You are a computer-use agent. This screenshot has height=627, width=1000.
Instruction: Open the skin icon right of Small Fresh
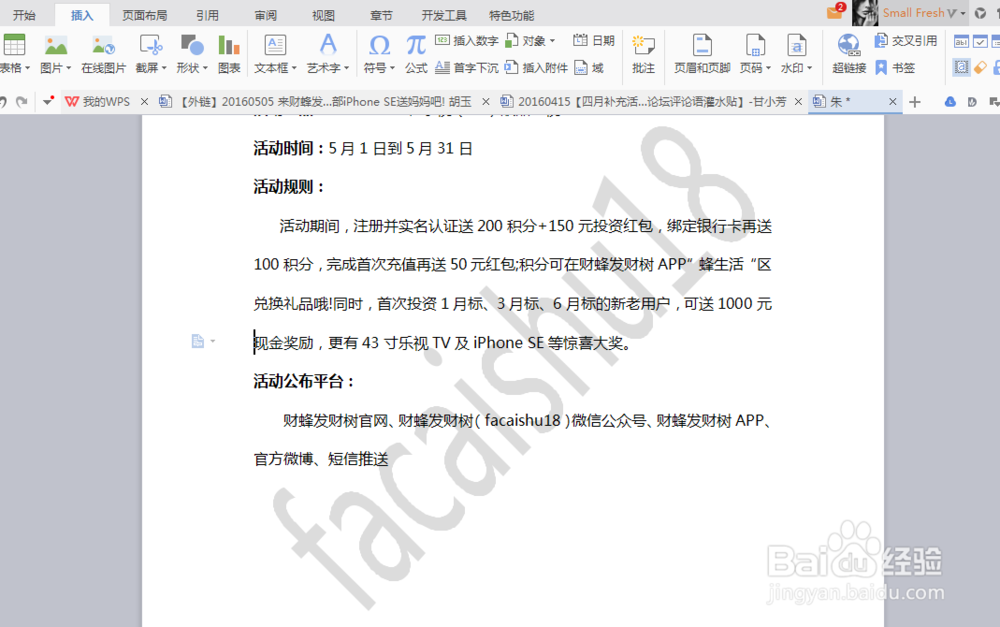point(980,13)
